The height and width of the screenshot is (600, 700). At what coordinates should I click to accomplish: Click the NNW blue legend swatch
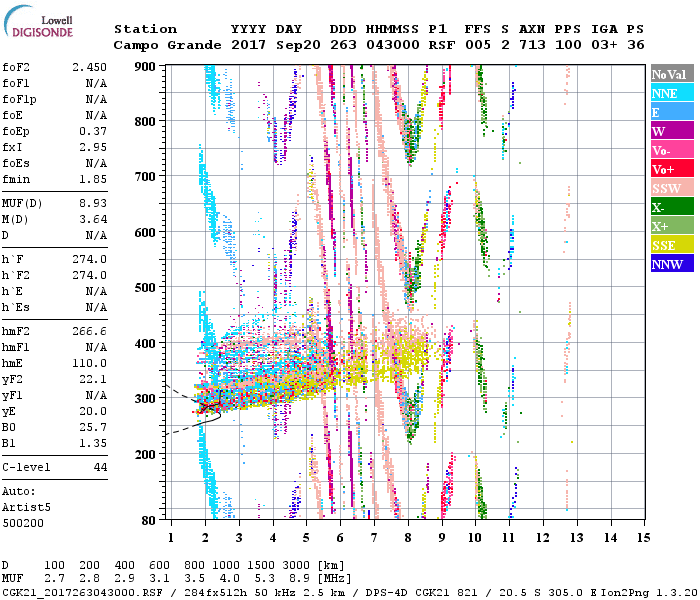coord(669,265)
